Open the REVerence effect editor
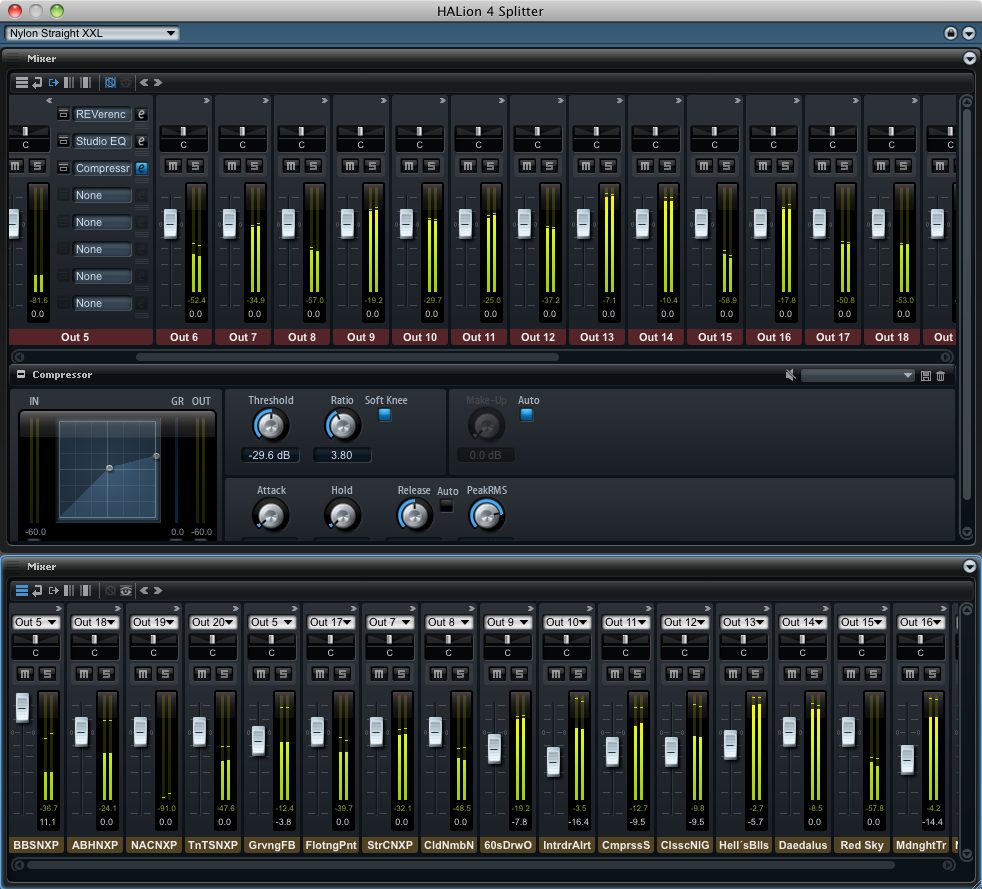Viewport: 982px width, 889px height. (141, 114)
